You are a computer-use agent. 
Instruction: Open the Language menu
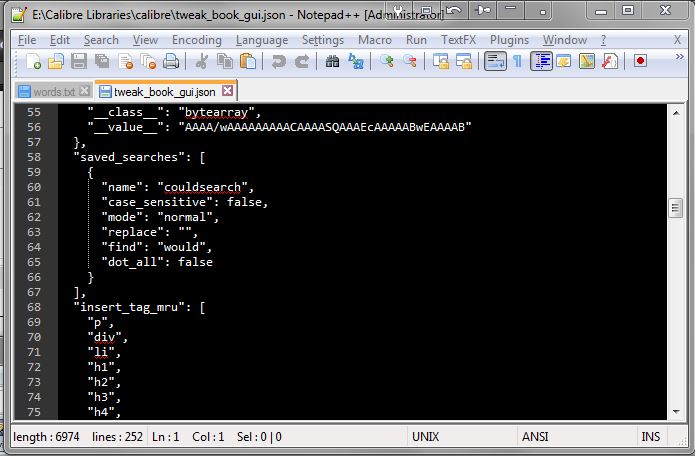[262, 40]
